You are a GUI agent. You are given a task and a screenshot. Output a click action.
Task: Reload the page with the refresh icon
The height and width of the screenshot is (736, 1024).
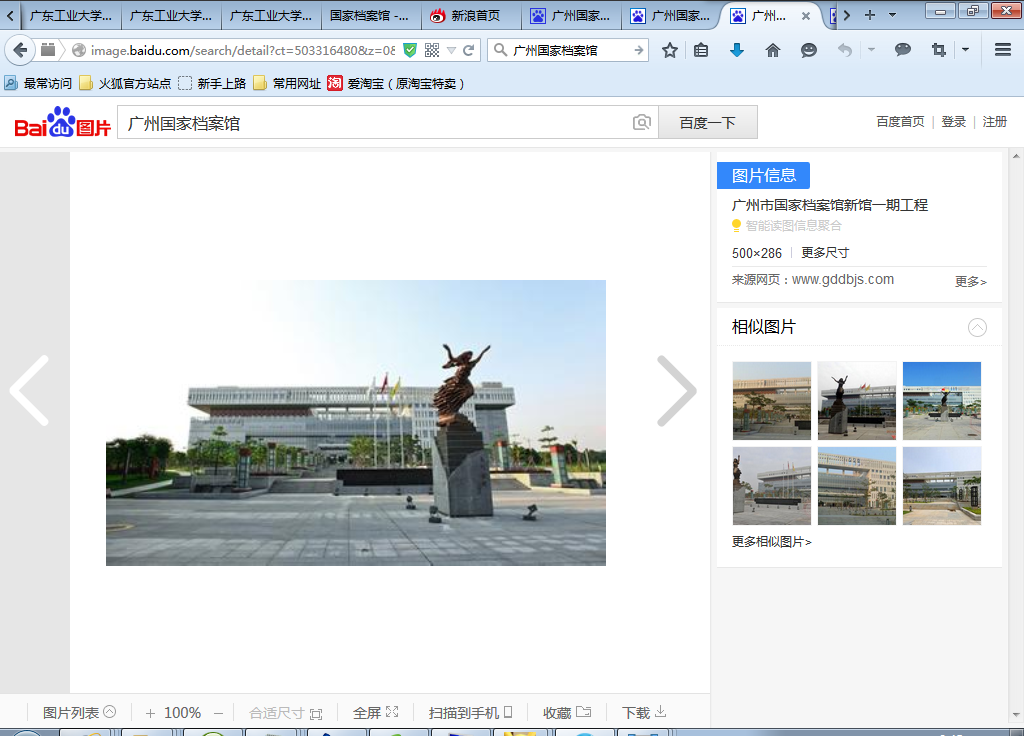coord(468,50)
